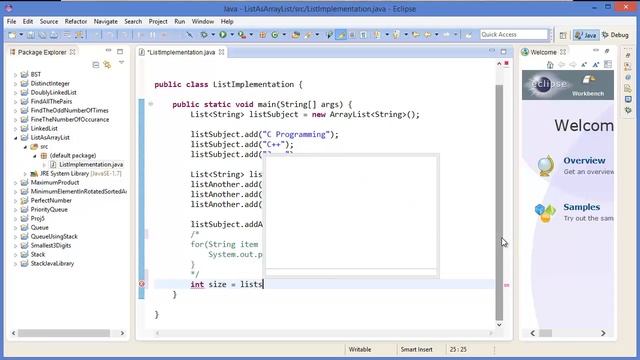This screenshot has width=640, height=360.
Task: Toggle Mark Occurrences highlighted toolbar icon
Action: coord(341,35)
